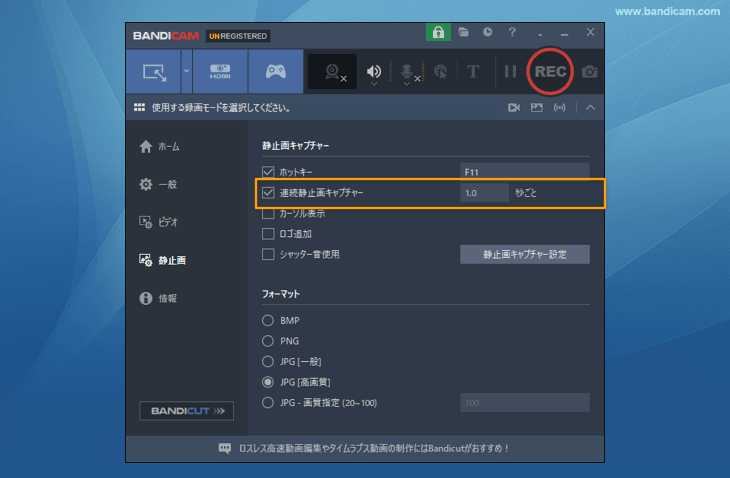Select PNG format radio button
Screen dimensions: 730x478
268,341
